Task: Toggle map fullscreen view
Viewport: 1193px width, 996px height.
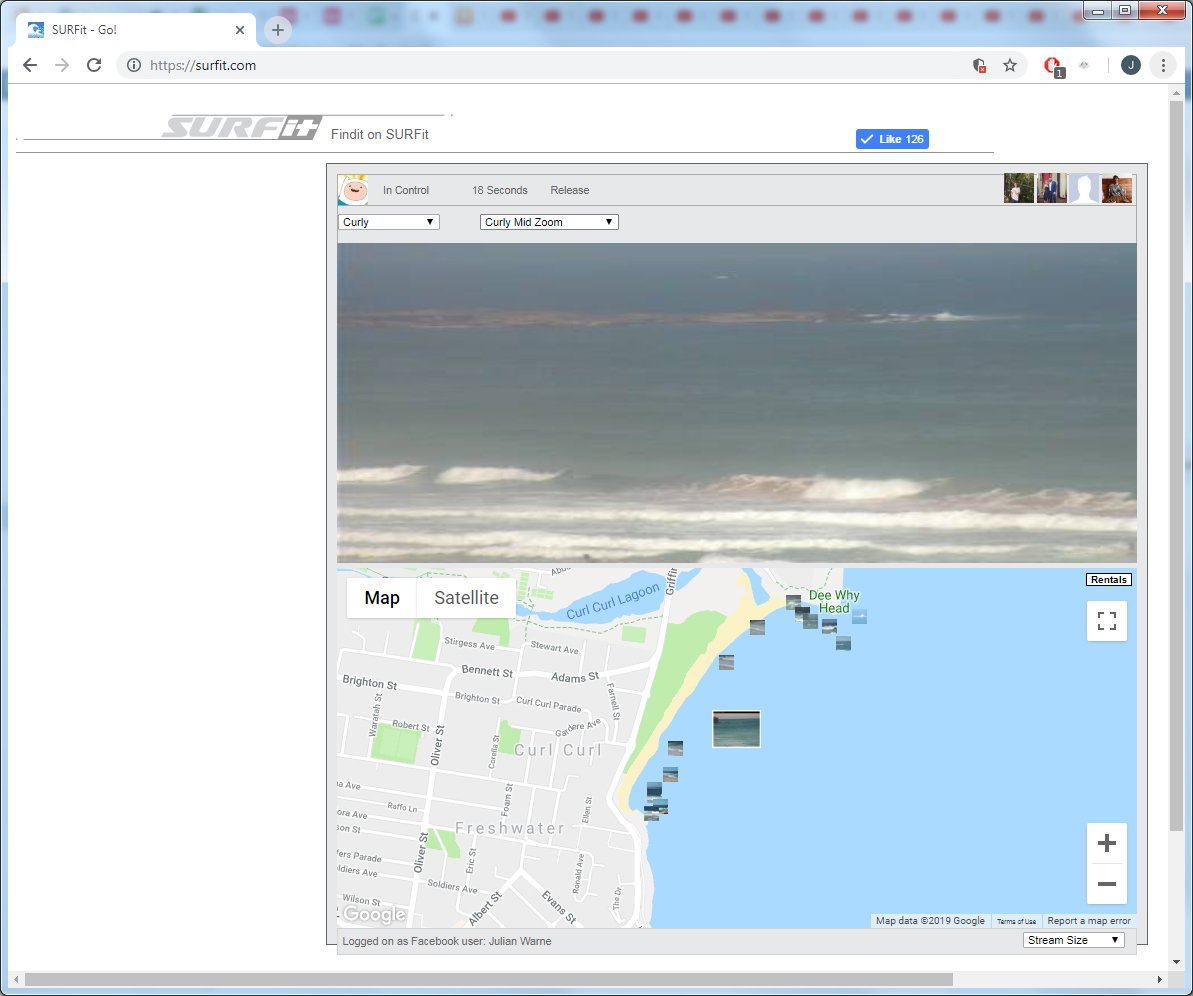Action: 1107,621
